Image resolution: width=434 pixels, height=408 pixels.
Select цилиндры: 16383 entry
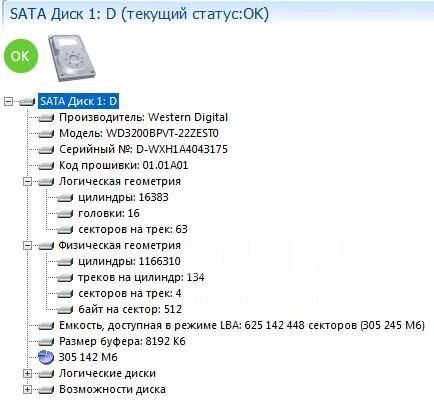123,197
